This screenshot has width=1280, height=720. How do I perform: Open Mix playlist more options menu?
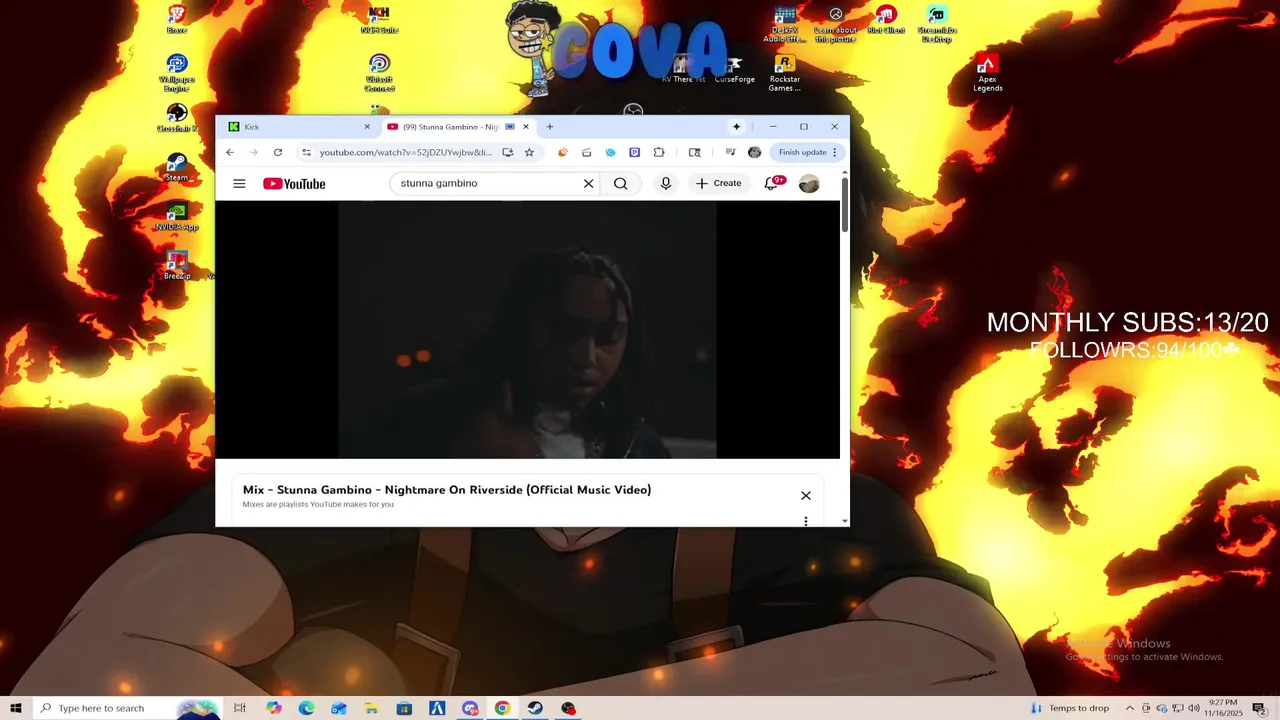[x=806, y=521]
